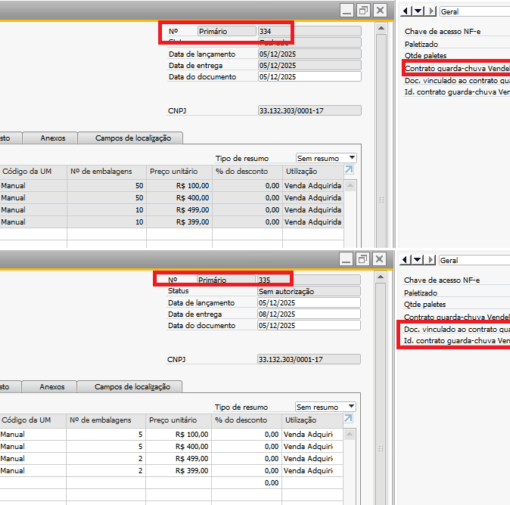Screen dimensions: 510x505
Task: Open table expand icon in document 335 grid
Action: pos(348,419)
